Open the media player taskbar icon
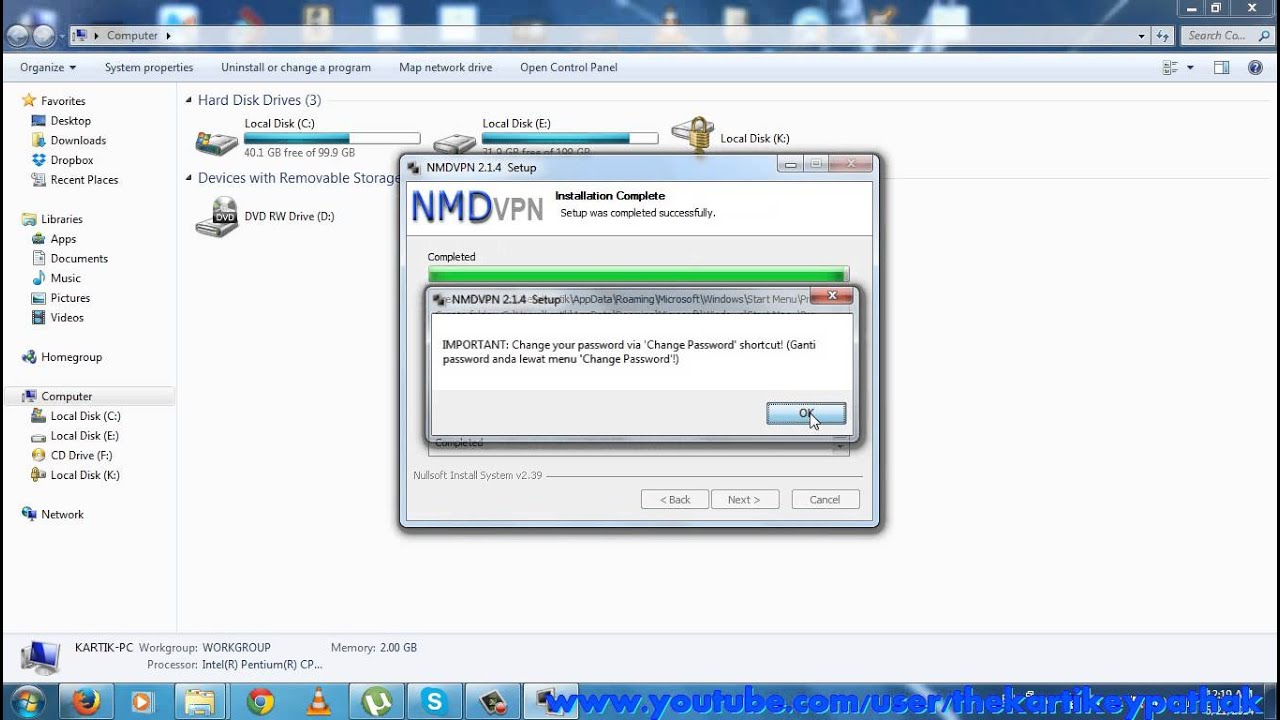 coord(143,702)
